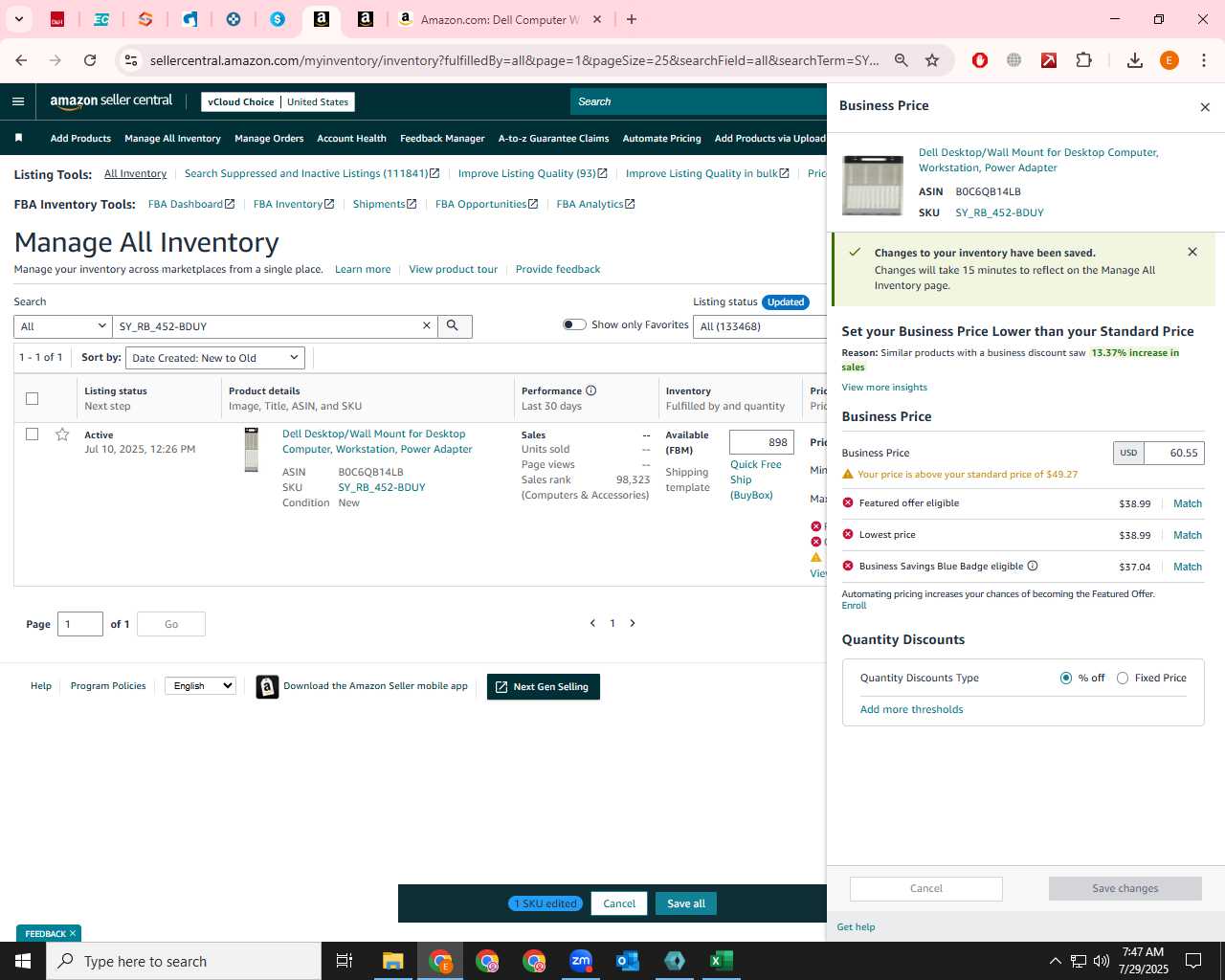Image resolution: width=1225 pixels, height=980 pixels.
Task: Click the product thumbnail in the Business Price panel
Action: tap(872, 184)
